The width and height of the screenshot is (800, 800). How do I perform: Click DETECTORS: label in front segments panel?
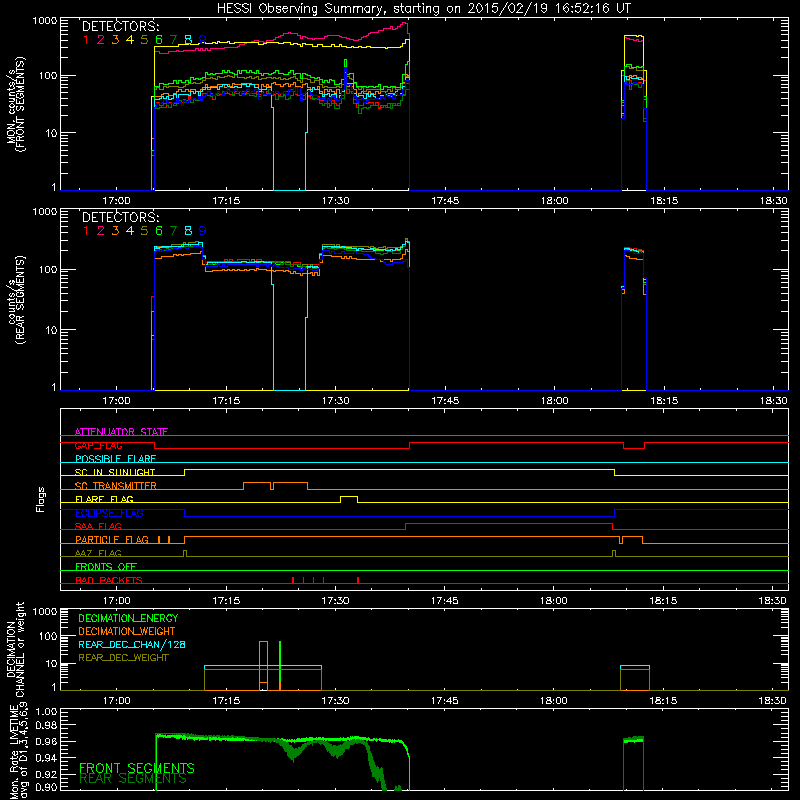coord(120,26)
